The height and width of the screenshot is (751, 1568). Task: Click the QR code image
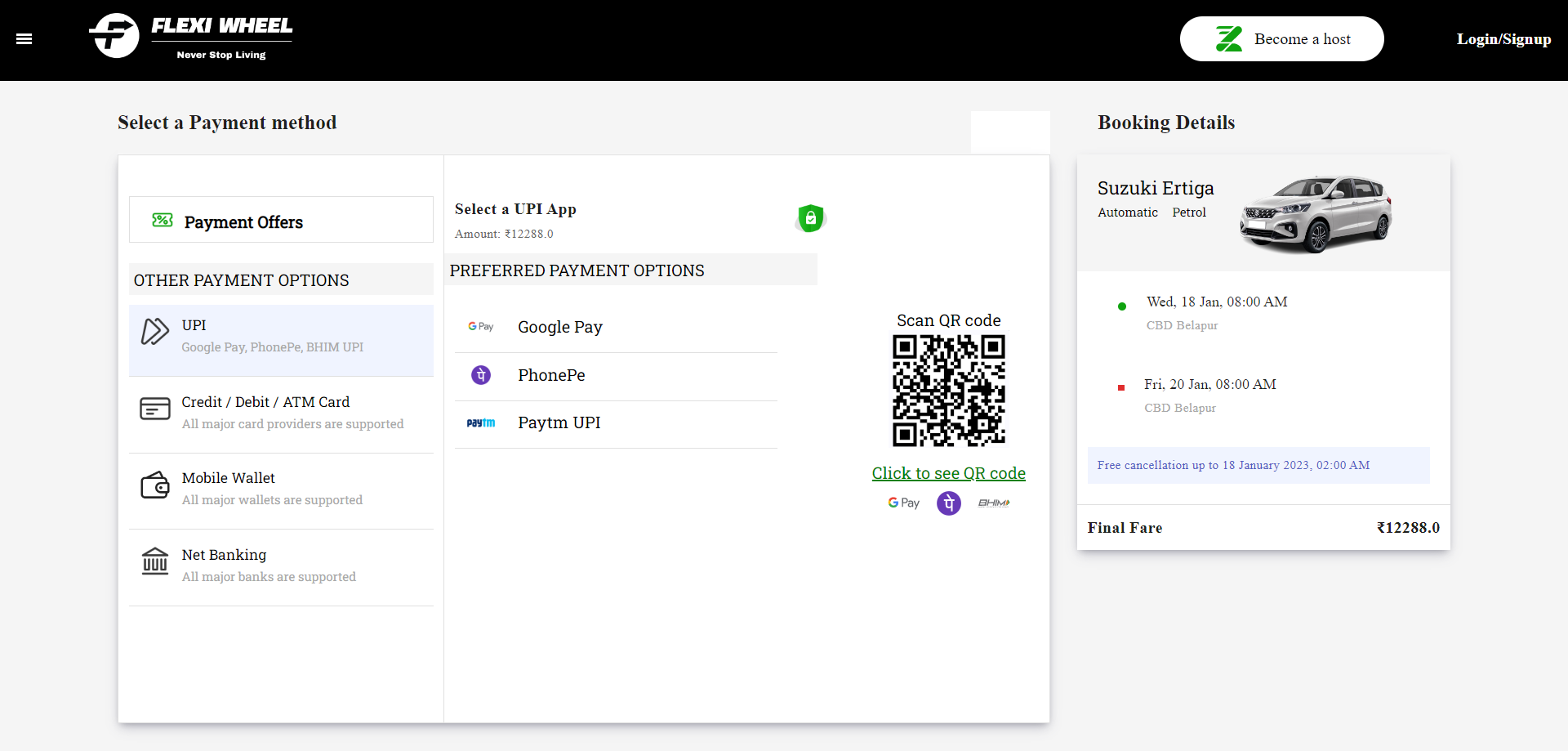(948, 391)
